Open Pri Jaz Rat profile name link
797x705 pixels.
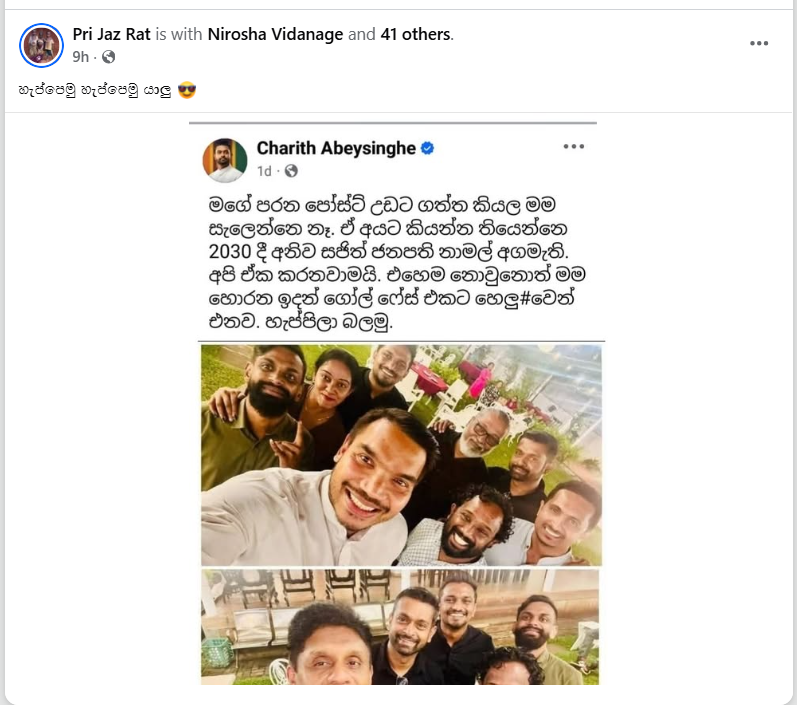tap(111, 34)
